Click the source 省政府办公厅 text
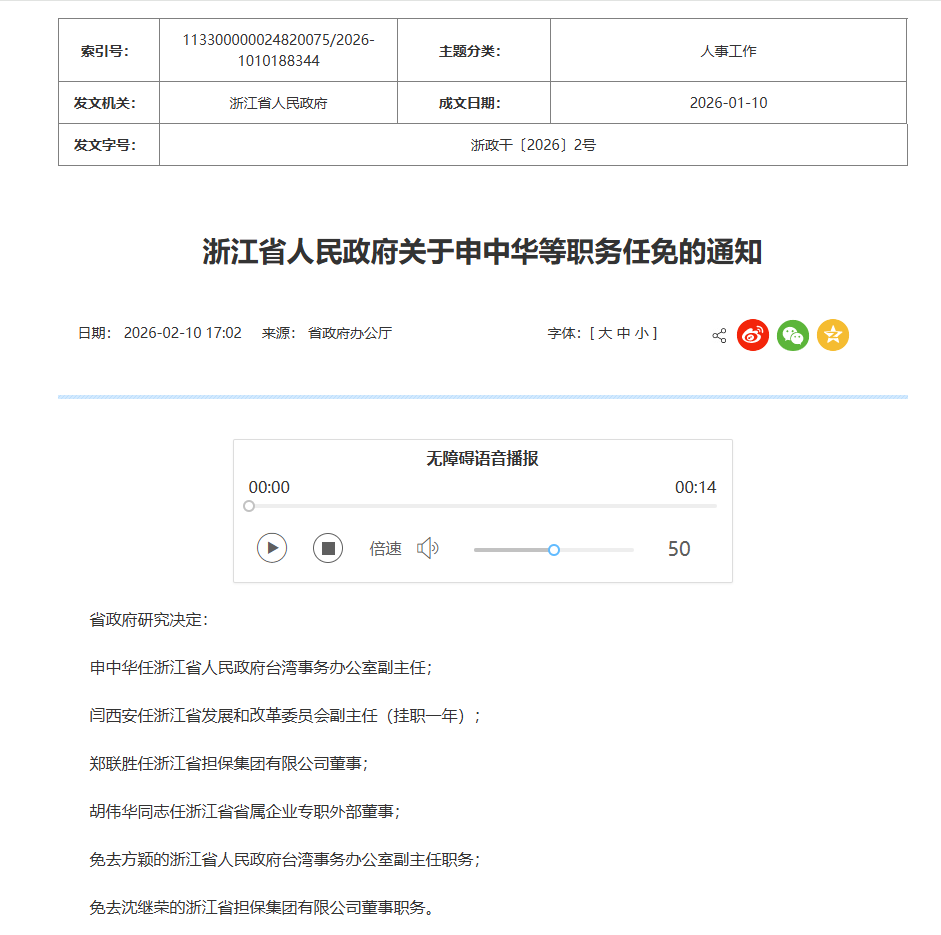Viewport: 941px width, 935px height. (x=350, y=333)
